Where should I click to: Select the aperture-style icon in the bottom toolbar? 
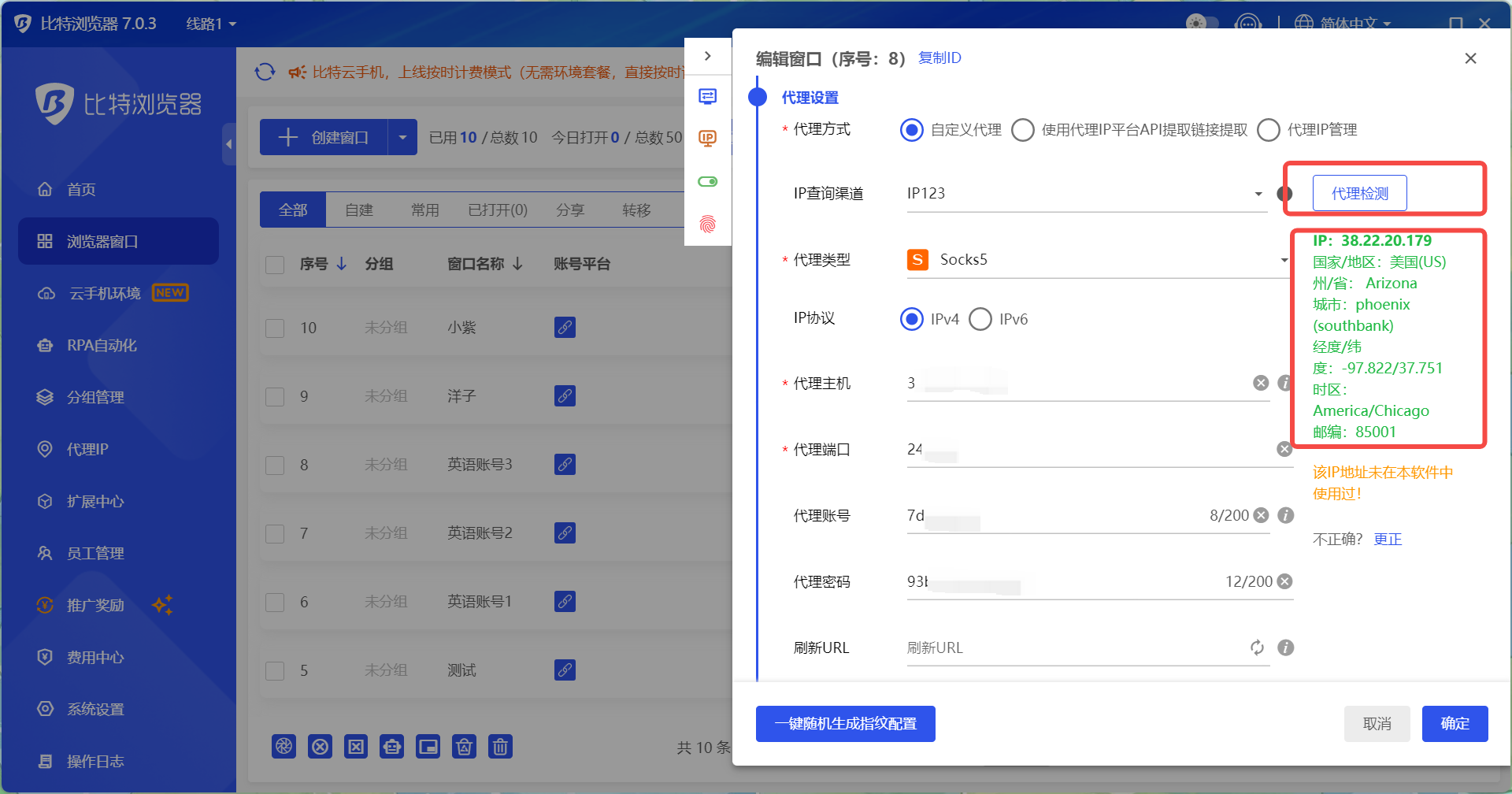pos(284,746)
